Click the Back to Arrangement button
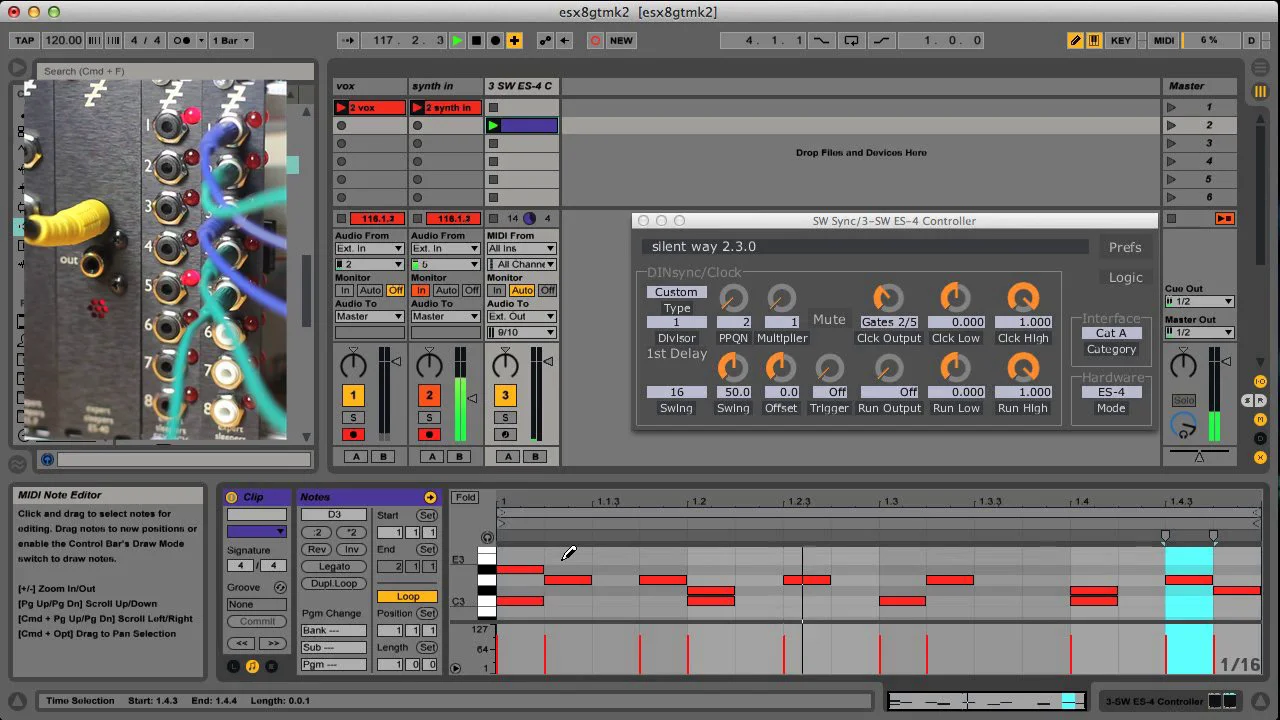The height and width of the screenshot is (720, 1280). [x=1223, y=219]
